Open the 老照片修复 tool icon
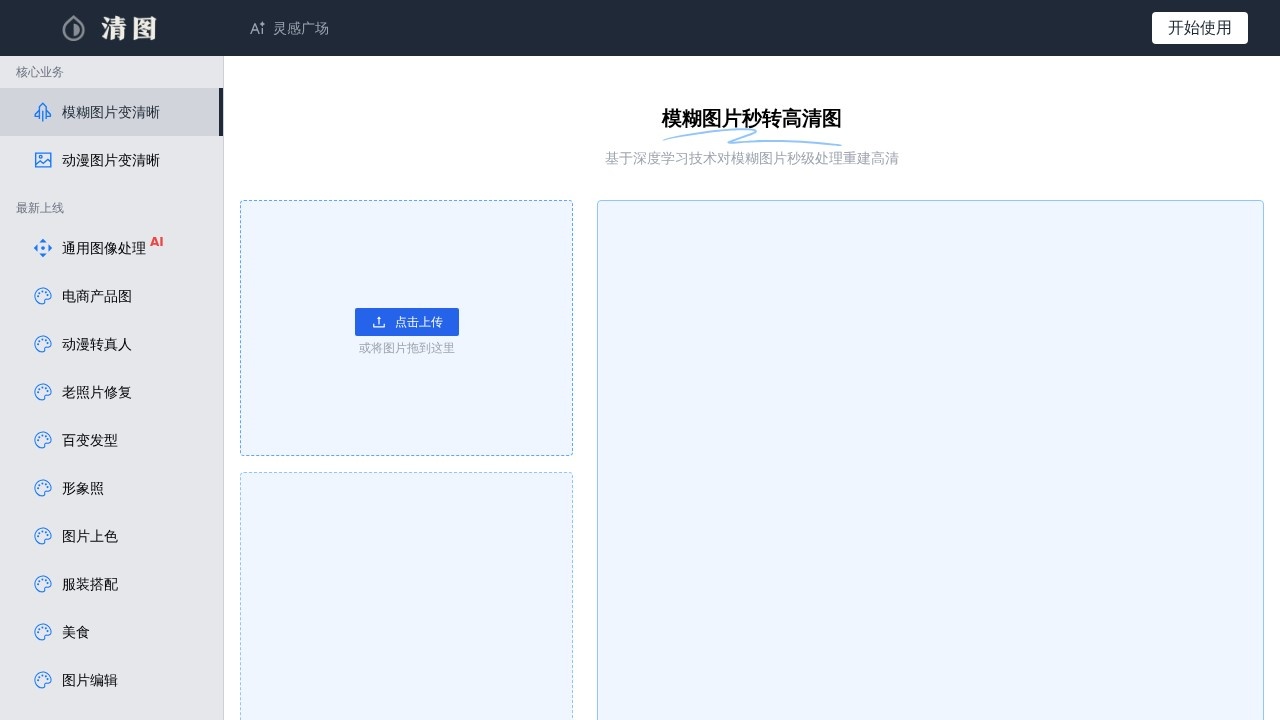The height and width of the screenshot is (720, 1280). click(42, 392)
